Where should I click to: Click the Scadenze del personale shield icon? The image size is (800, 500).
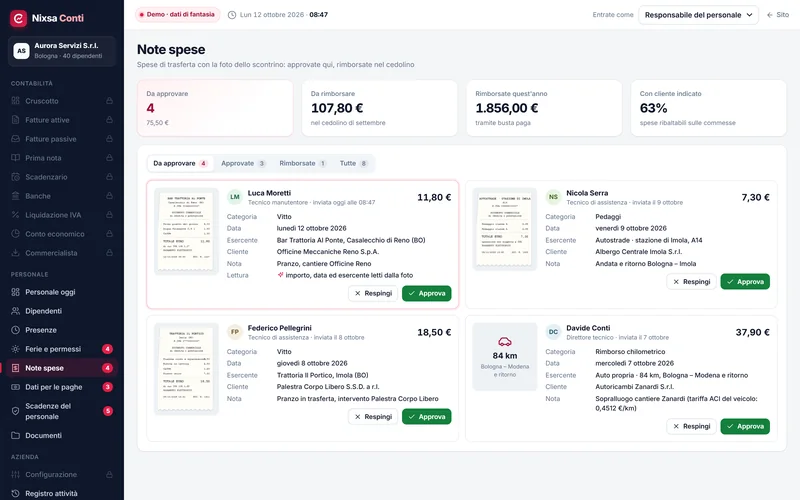click(x=15, y=411)
